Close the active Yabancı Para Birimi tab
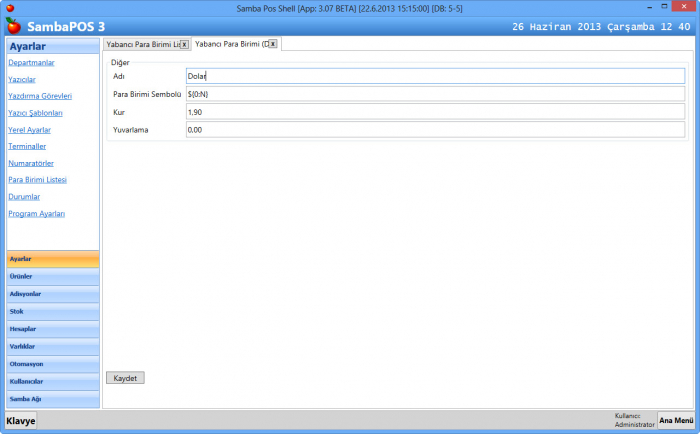 click(x=273, y=44)
